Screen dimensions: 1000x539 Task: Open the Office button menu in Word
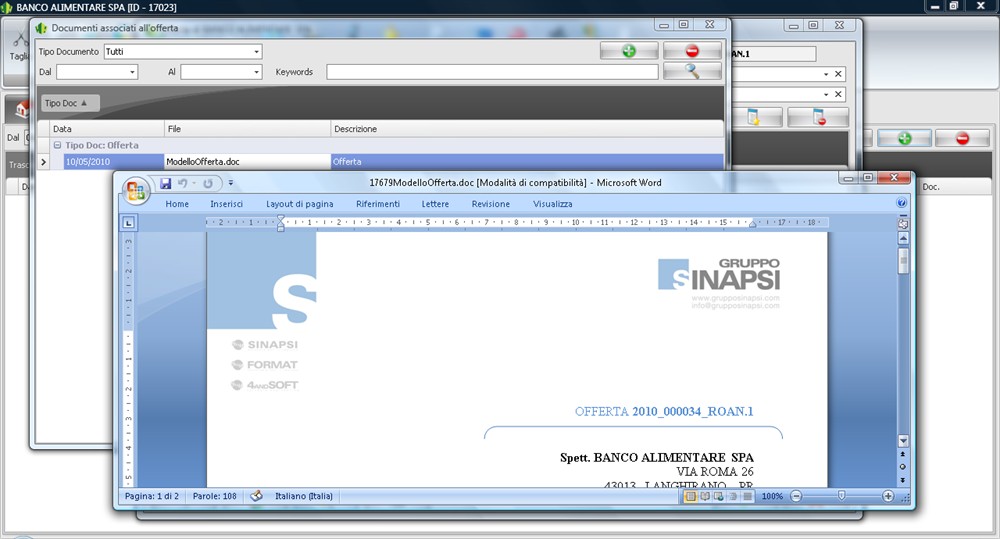(x=136, y=191)
